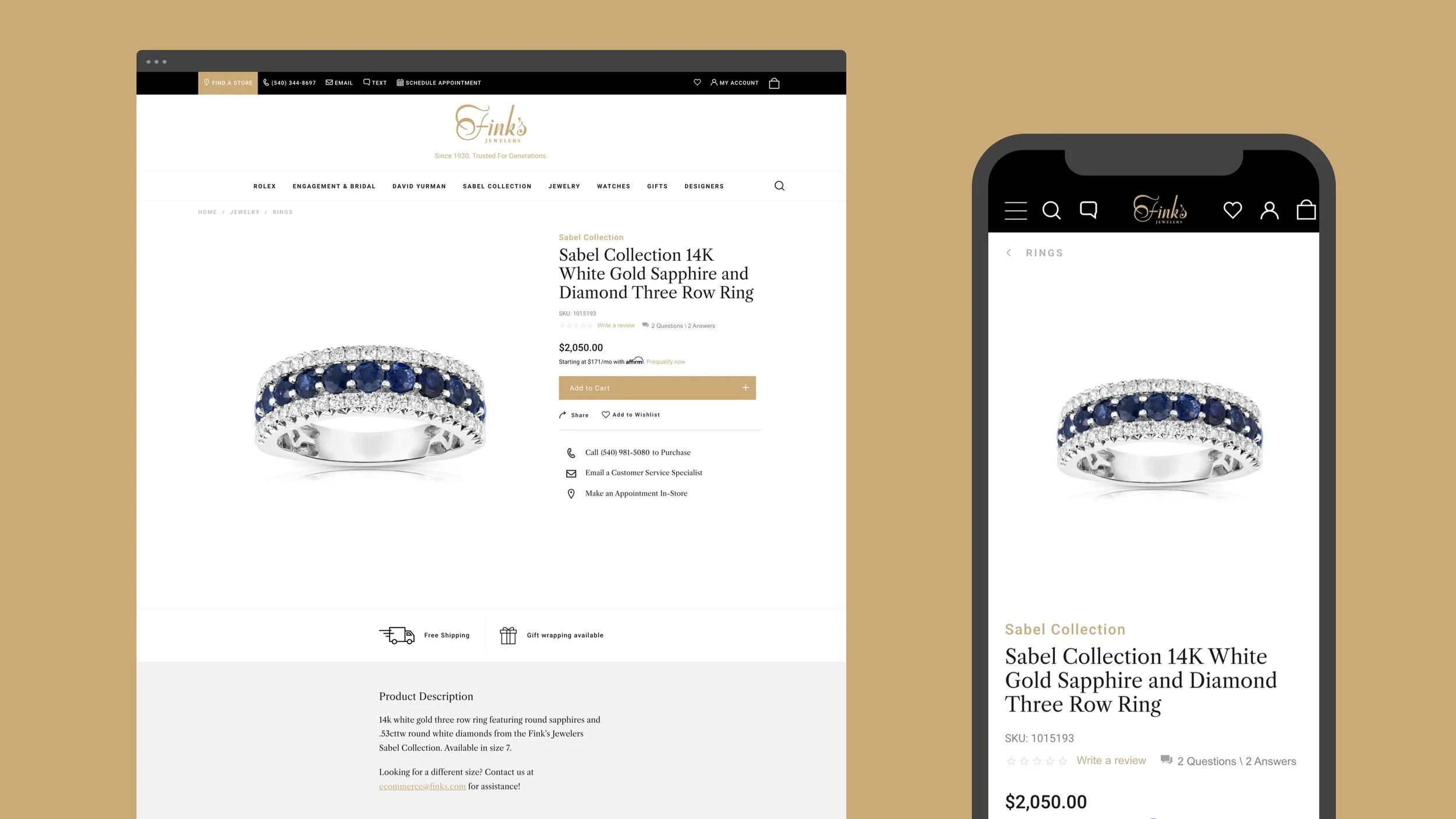Select Watches in the main navigation
Image resolution: width=1456 pixels, height=819 pixels.
coord(613,186)
